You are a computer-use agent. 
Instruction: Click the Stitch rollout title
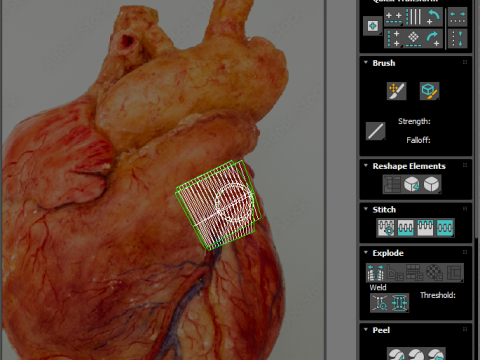click(x=384, y=210)
